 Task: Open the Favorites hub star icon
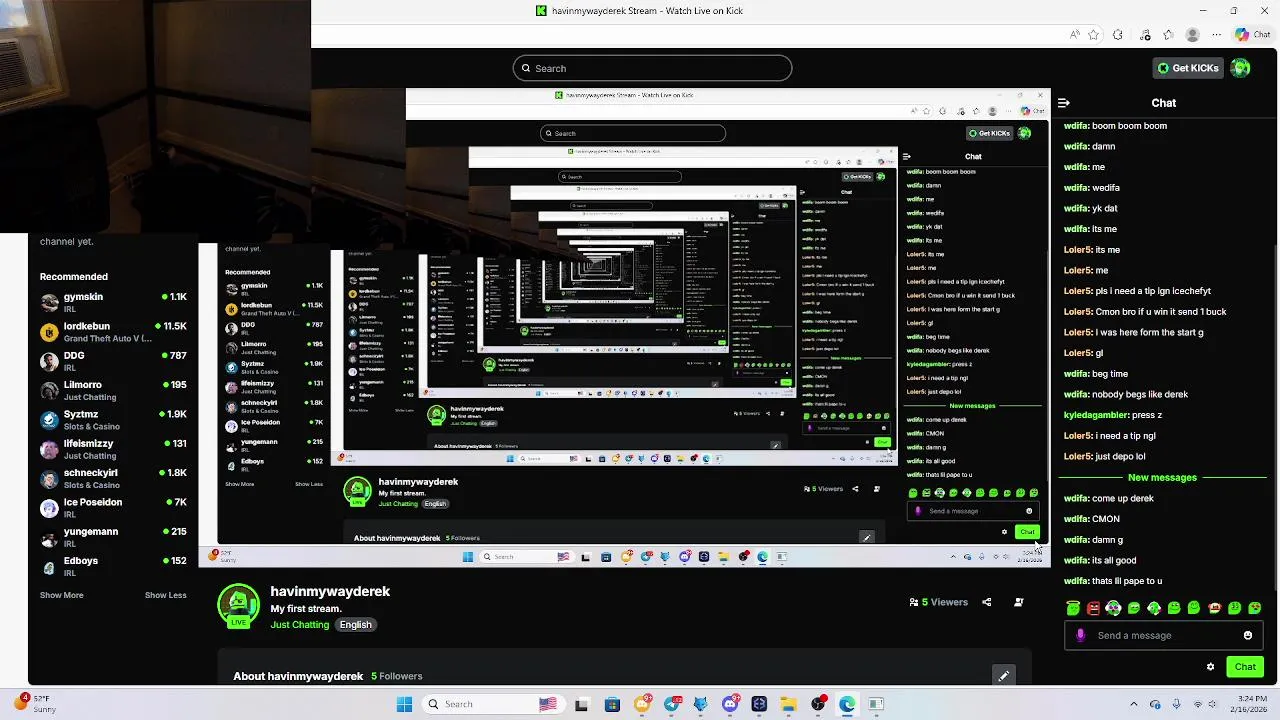coord(1167,35)
